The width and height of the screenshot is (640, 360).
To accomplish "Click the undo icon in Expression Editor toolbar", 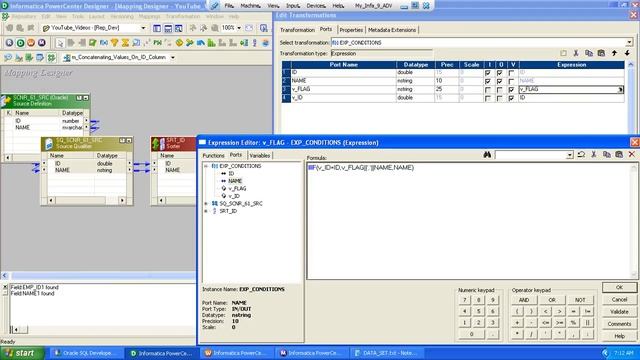I will (581, 155).
